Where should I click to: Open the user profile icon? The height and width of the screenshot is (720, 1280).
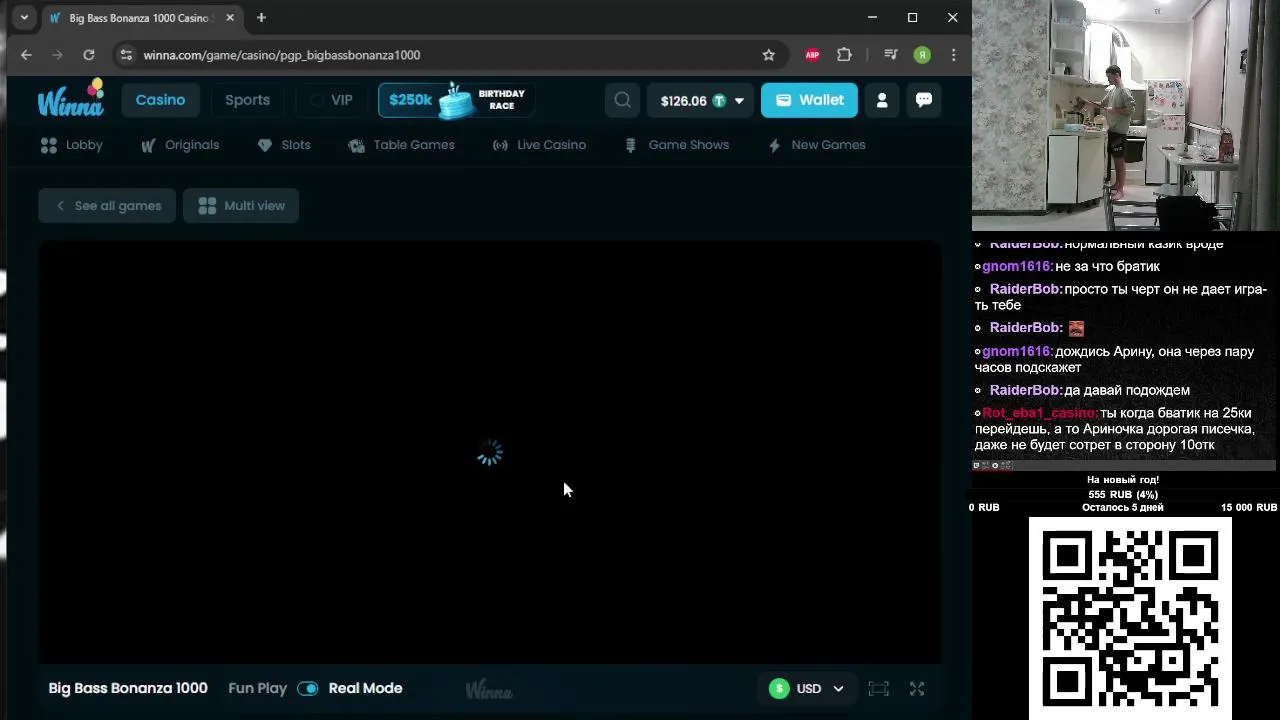pyautogui.click(x=882, y=100)
